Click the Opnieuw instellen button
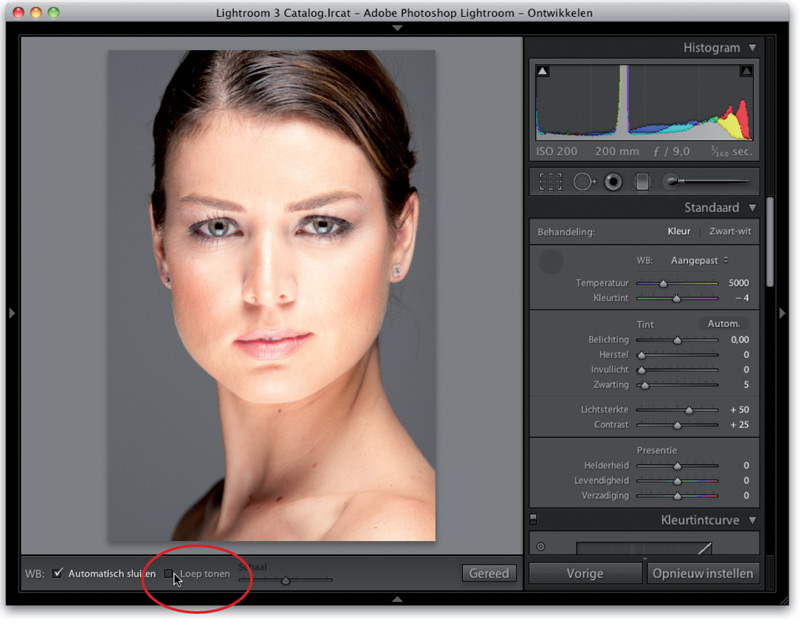Image resolution: width=800 pixels, height=626 pixels. coord(703,573)
